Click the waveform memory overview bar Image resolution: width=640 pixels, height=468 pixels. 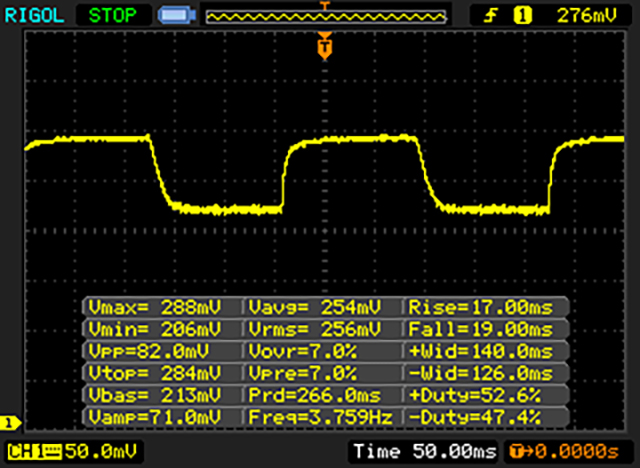pos(326,16)
